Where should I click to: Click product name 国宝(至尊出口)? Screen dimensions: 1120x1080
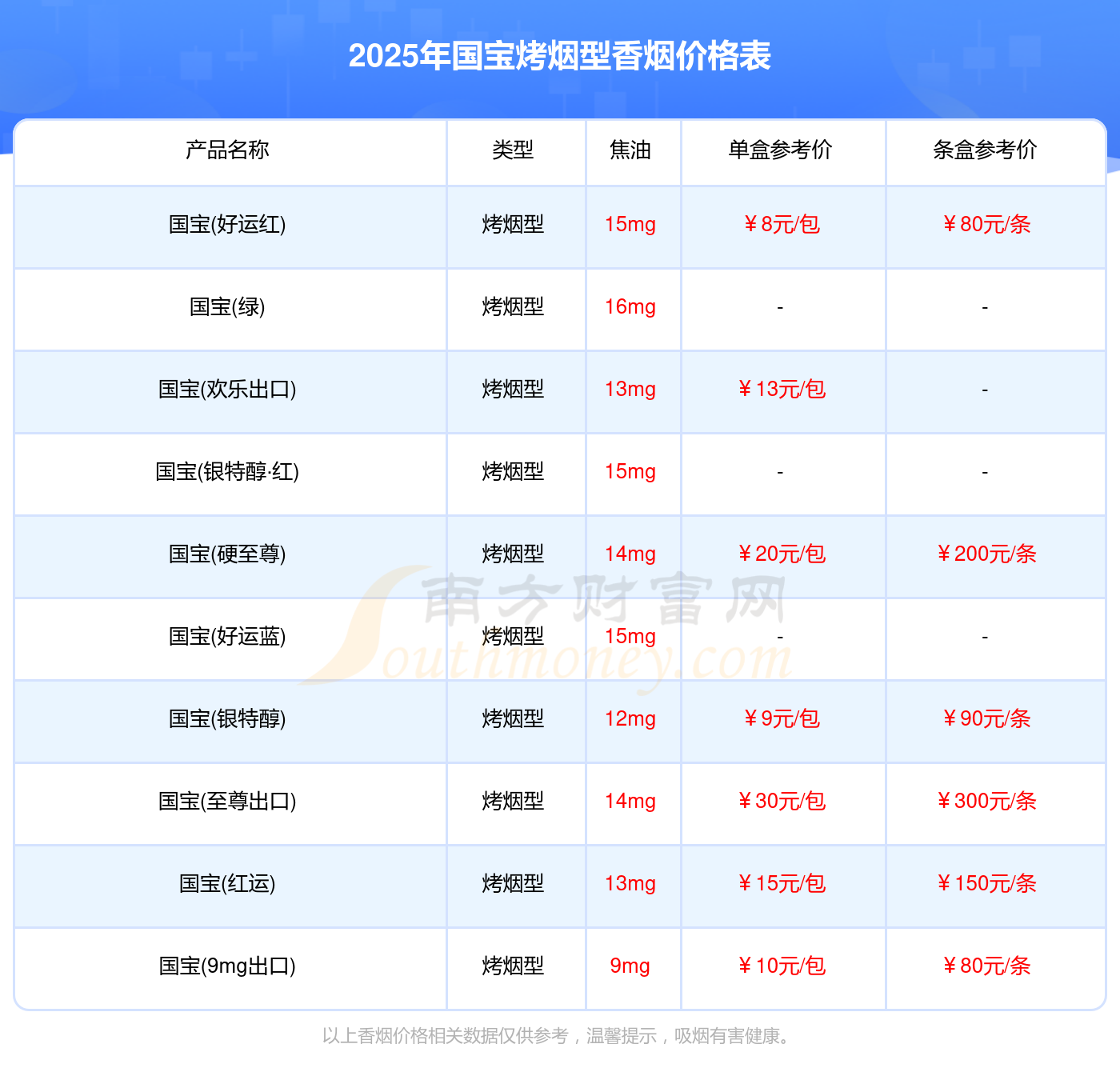(227, 802)
